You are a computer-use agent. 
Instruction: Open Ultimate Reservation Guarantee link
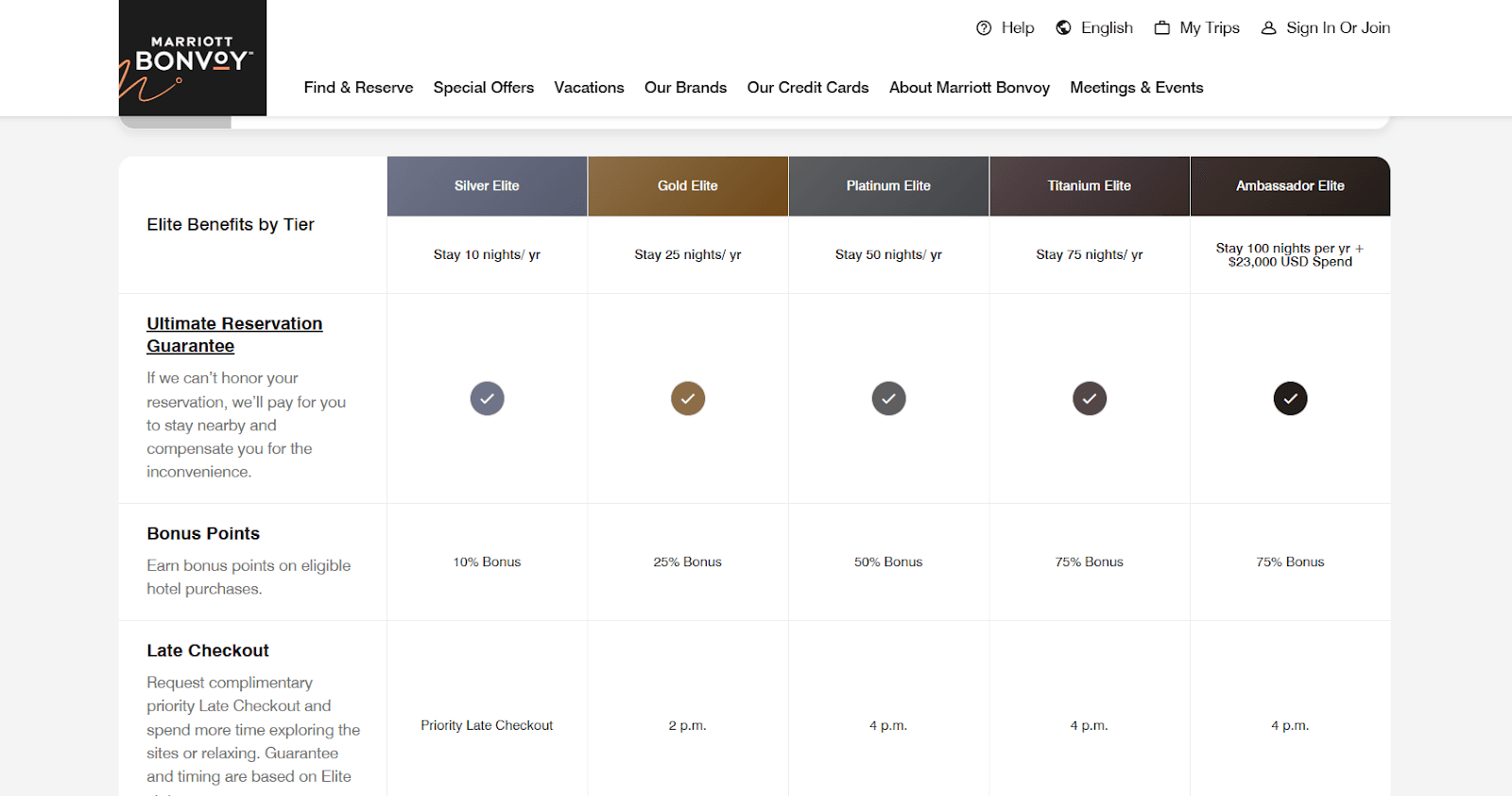[234, 335]
